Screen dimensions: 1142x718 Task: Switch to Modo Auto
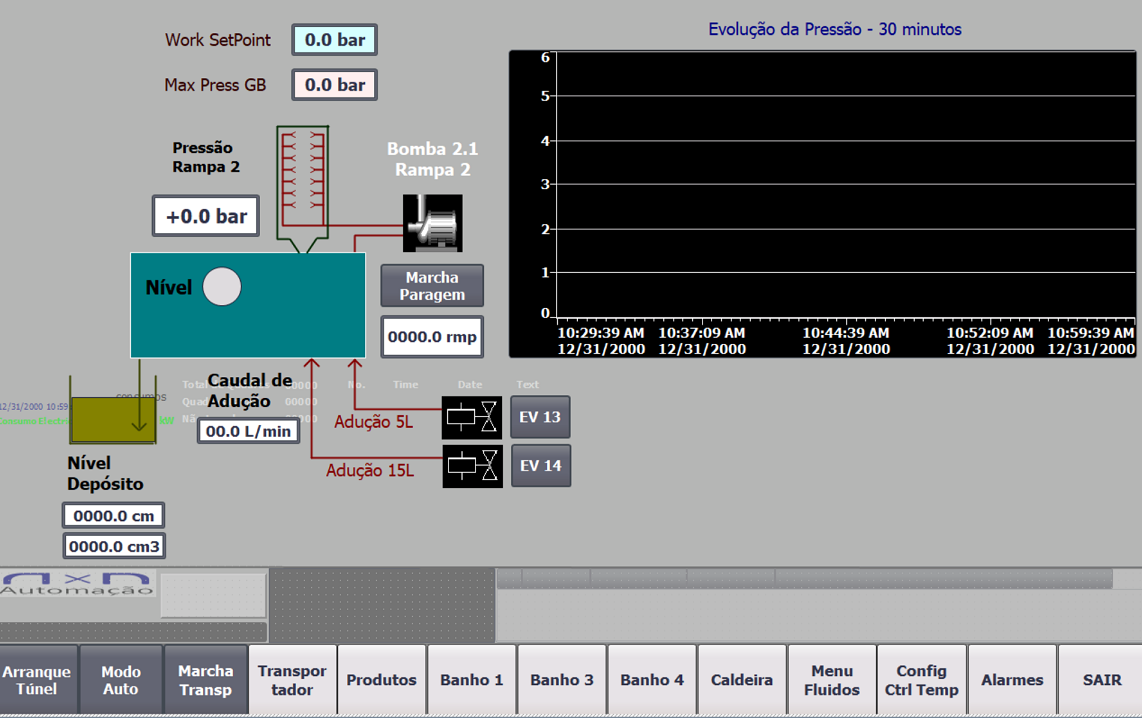(x=121, y=680)
